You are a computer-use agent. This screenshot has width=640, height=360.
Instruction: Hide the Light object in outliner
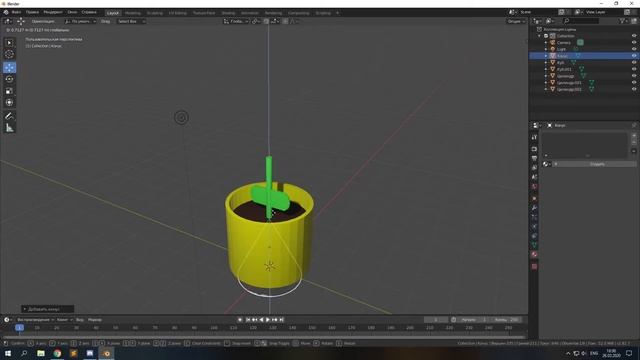[634, 49]
